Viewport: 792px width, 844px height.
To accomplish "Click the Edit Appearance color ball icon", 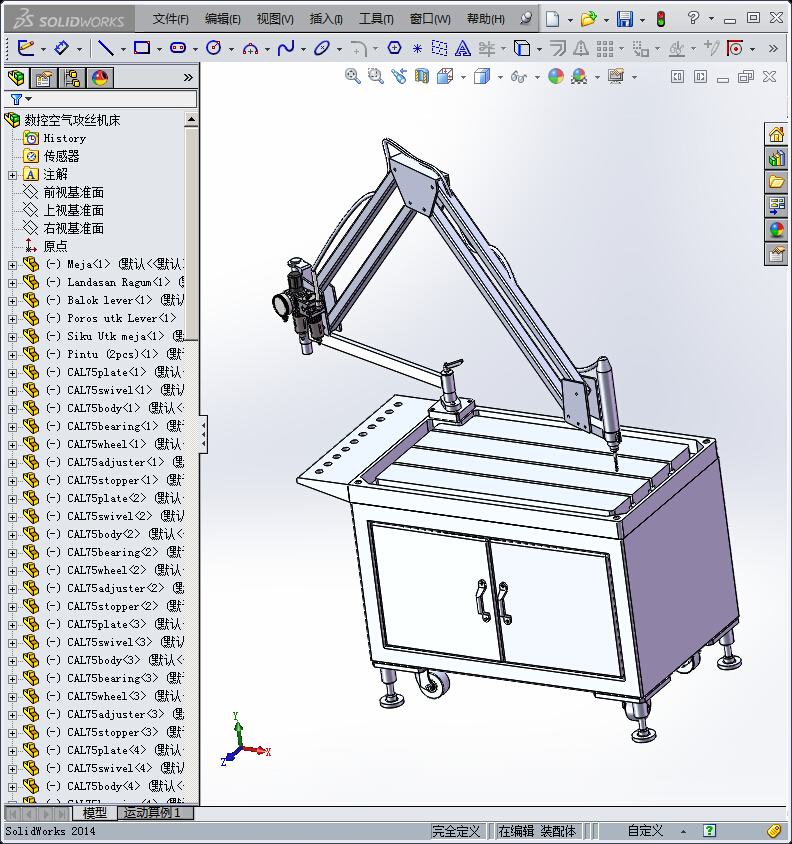I will (556, 76).
